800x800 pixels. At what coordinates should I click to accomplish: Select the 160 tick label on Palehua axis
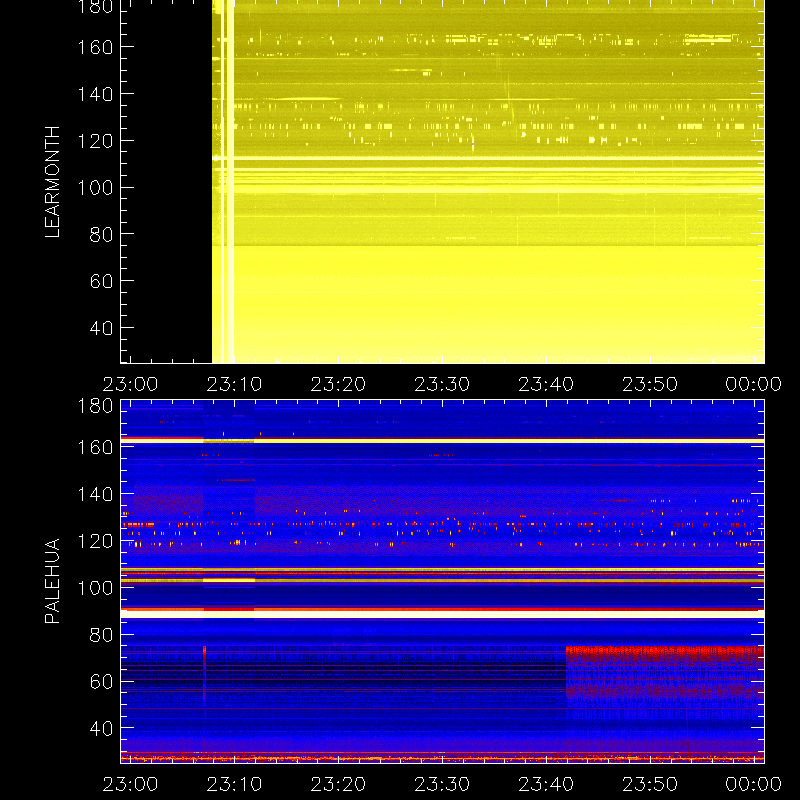[x=95, y=447]
